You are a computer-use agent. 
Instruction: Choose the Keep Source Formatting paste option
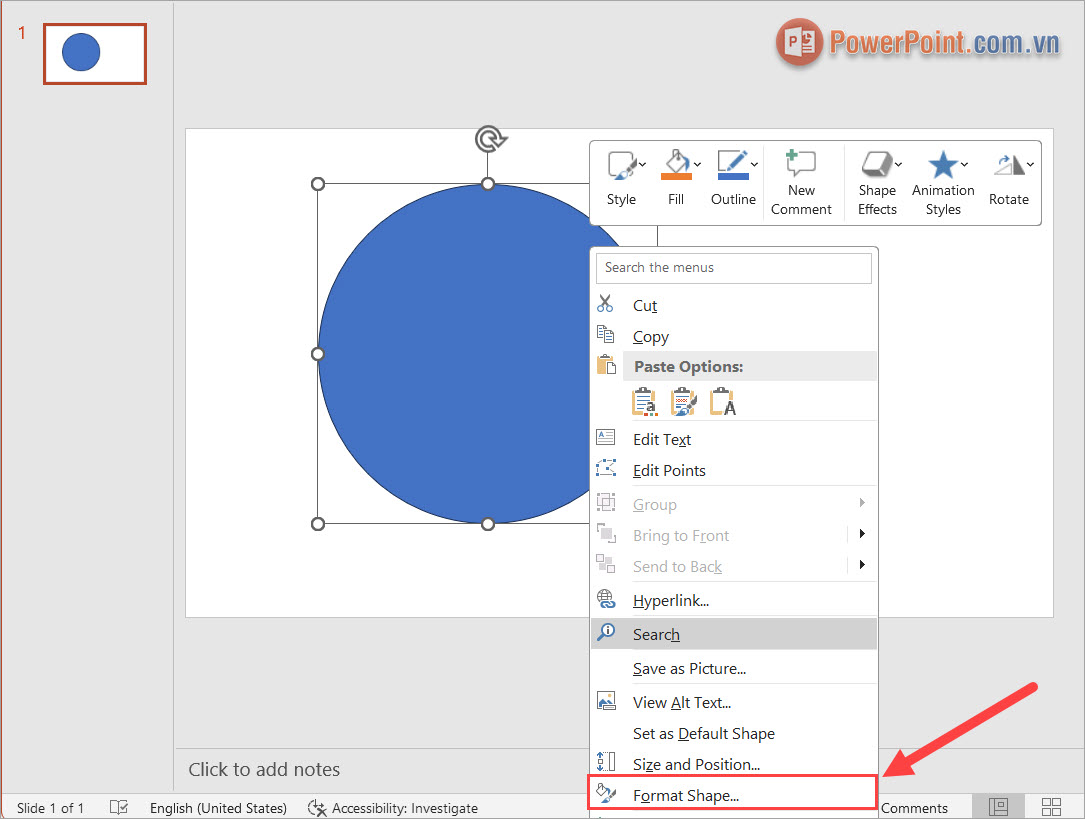[x=644, y=400]
